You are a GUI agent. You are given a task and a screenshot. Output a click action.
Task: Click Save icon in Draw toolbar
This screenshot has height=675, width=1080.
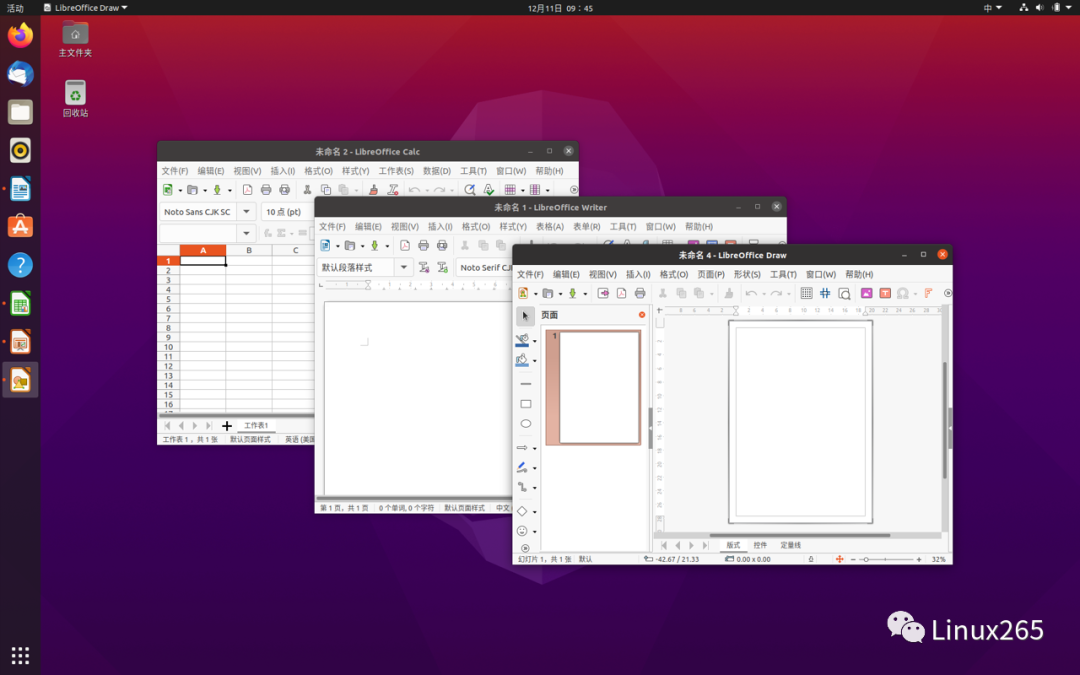572,293
